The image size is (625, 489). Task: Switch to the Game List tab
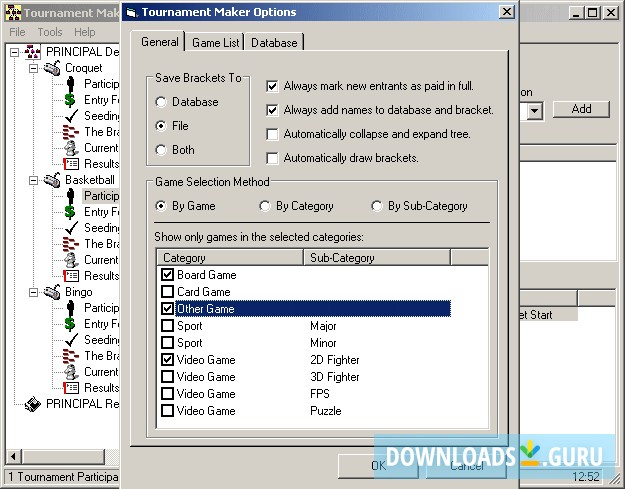(x=216, y=43)
